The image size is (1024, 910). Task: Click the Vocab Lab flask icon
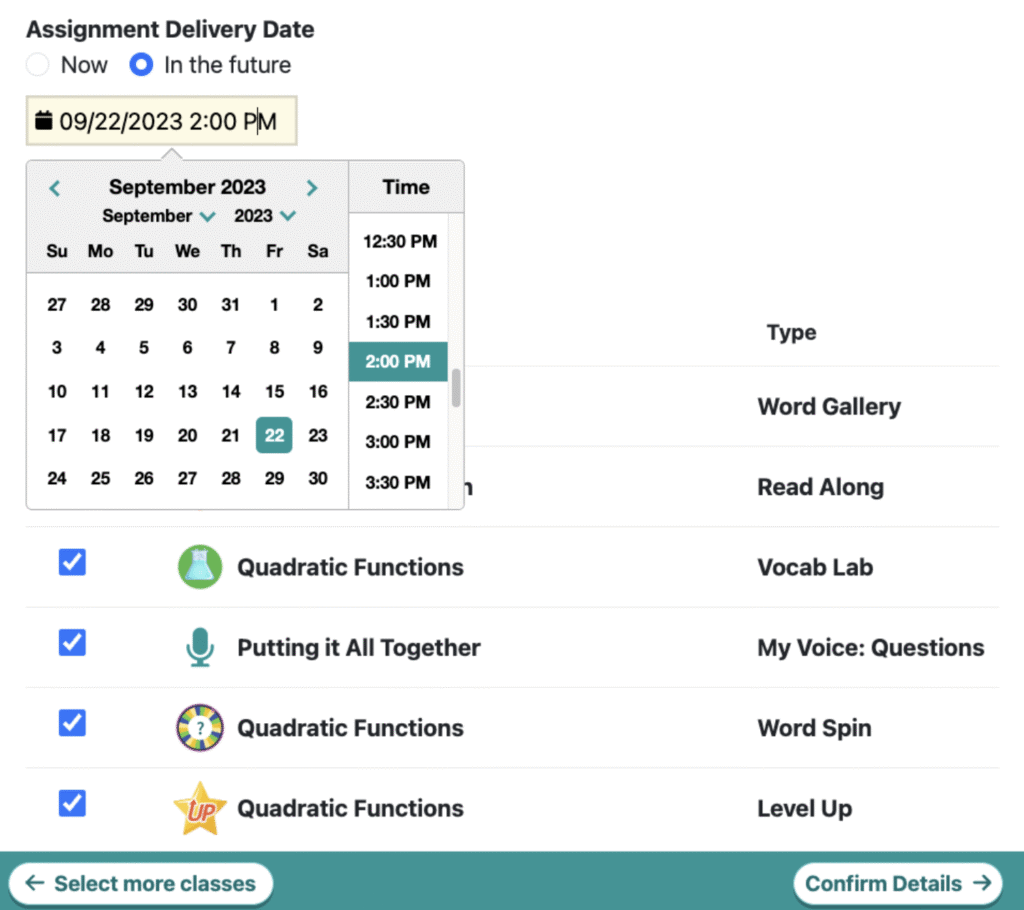tap(200, 567)
